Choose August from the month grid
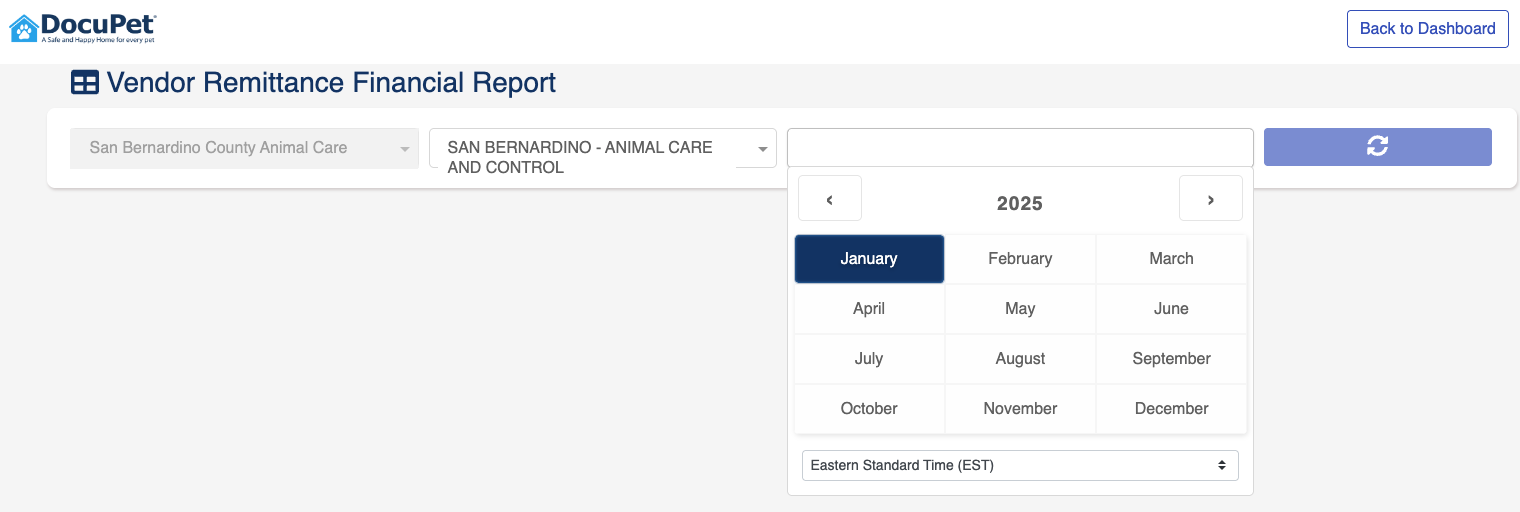The height and width of the screenshot is (512, 1520). 1020,359
